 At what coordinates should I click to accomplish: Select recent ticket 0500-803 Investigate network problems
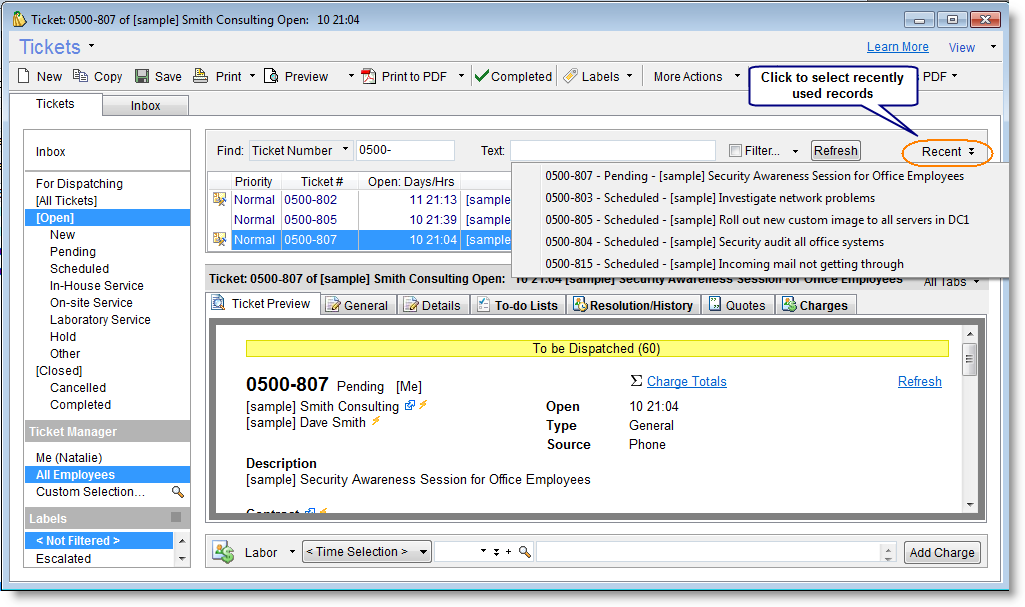710,198
